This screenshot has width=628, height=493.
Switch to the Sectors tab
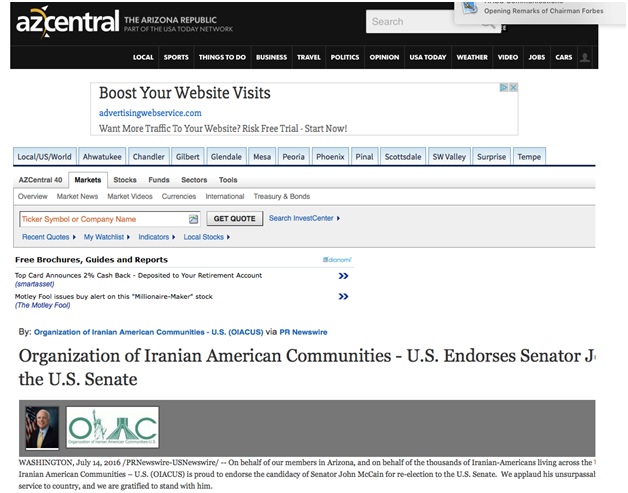coord(194,180)
